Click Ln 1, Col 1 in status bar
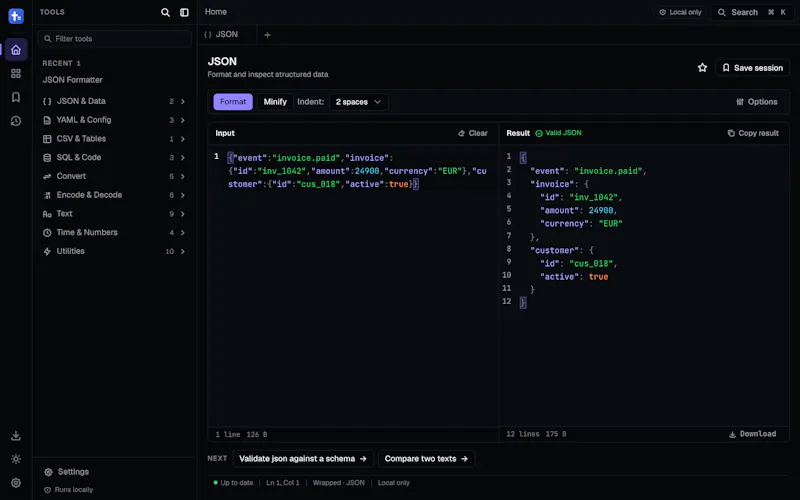Image resolution: width=800 pixels, height=500 pixels. 283,483
